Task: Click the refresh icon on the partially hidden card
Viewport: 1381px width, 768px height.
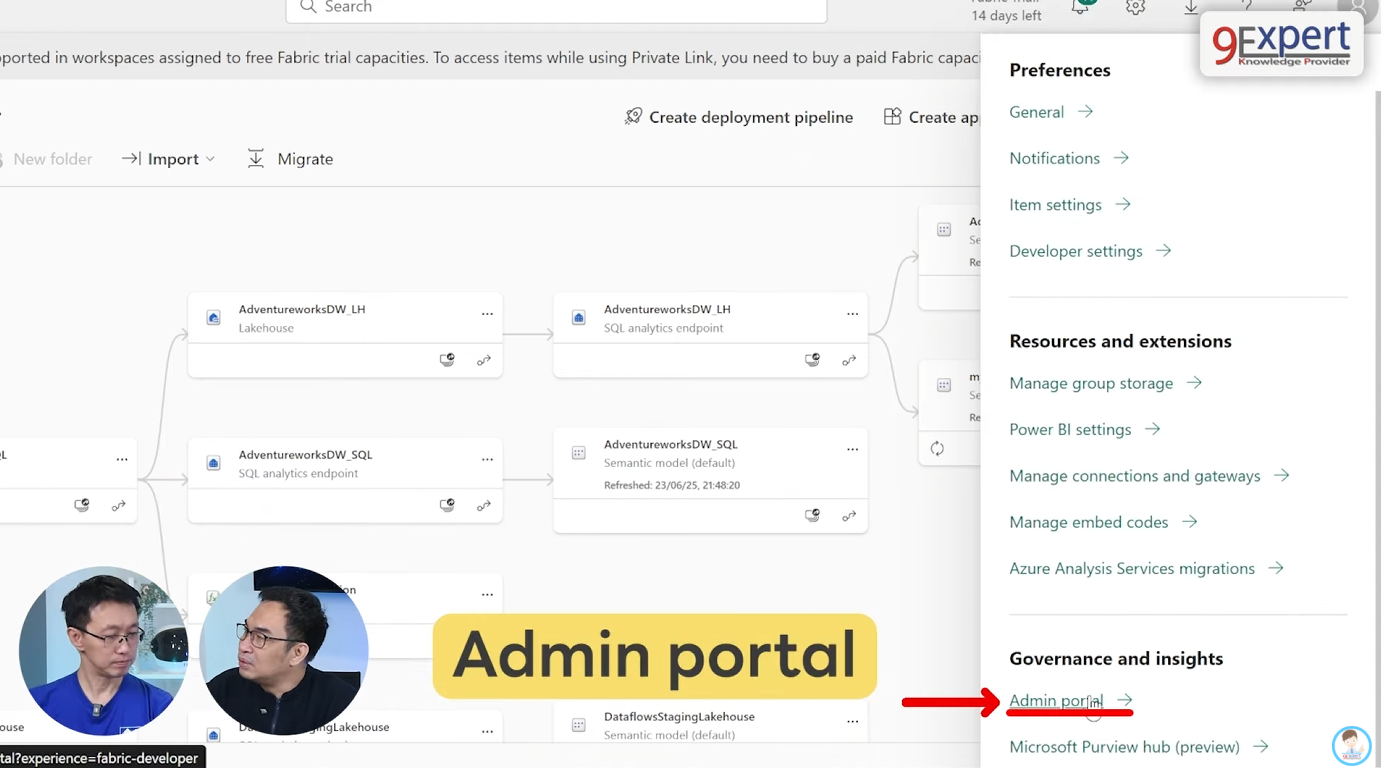Action: click(937, 448)
